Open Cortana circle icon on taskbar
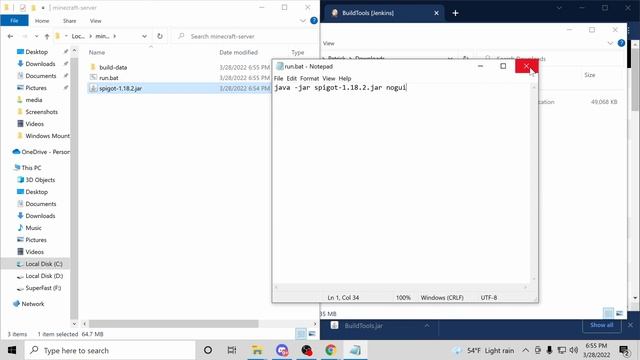Image resolution: width=640 pixels, height=360 pixels. point(208,350)
